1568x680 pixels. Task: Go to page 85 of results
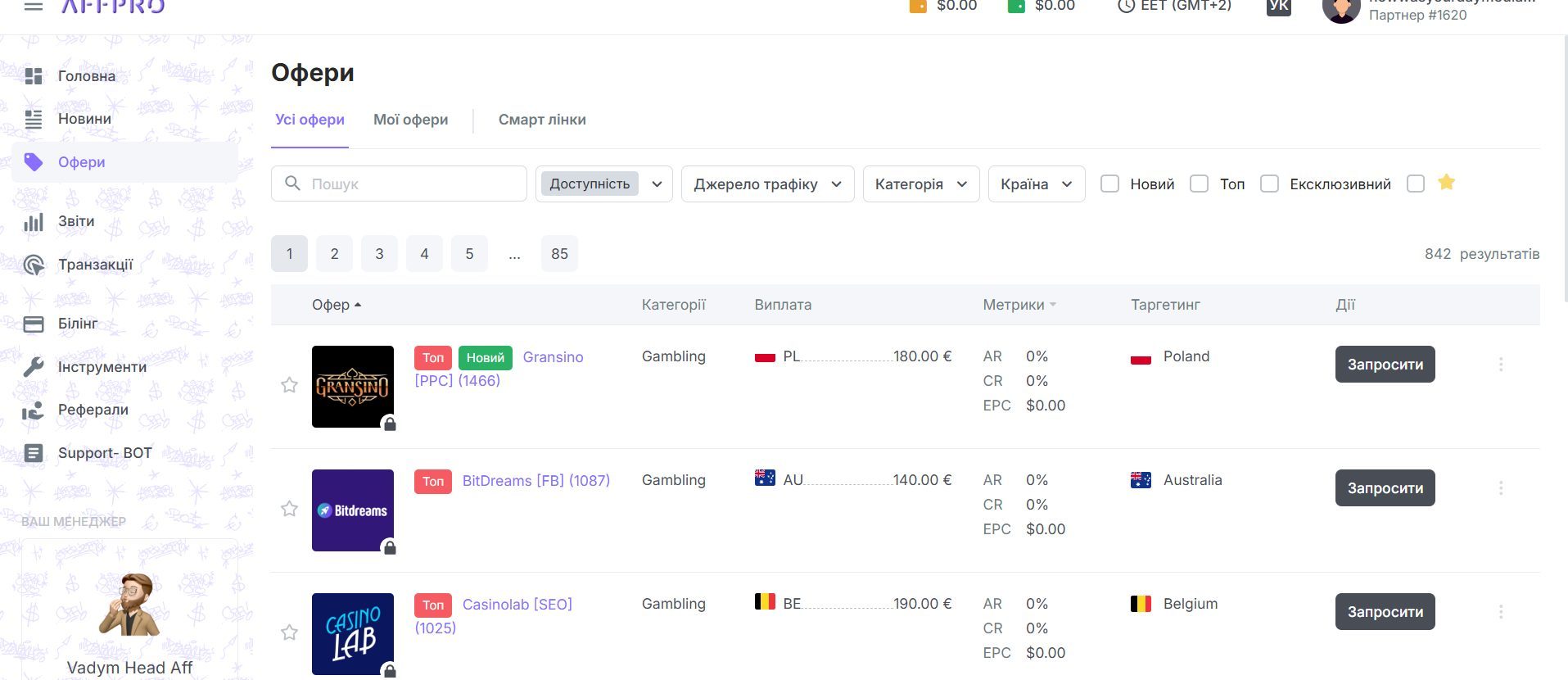pos(559,254)
